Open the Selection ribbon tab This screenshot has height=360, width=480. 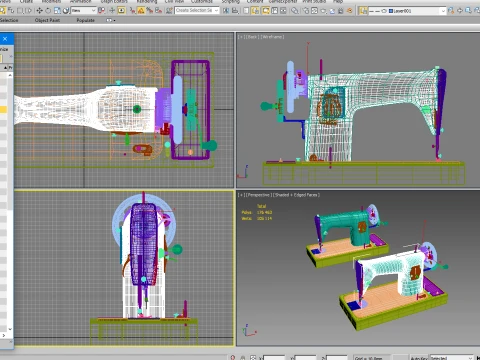[9, 20]
